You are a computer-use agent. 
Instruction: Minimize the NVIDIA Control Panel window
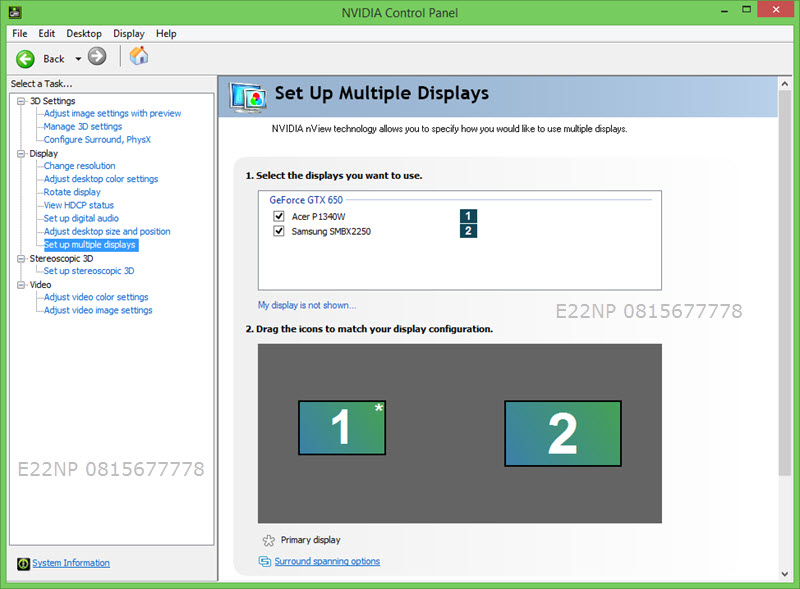[724, 10]
